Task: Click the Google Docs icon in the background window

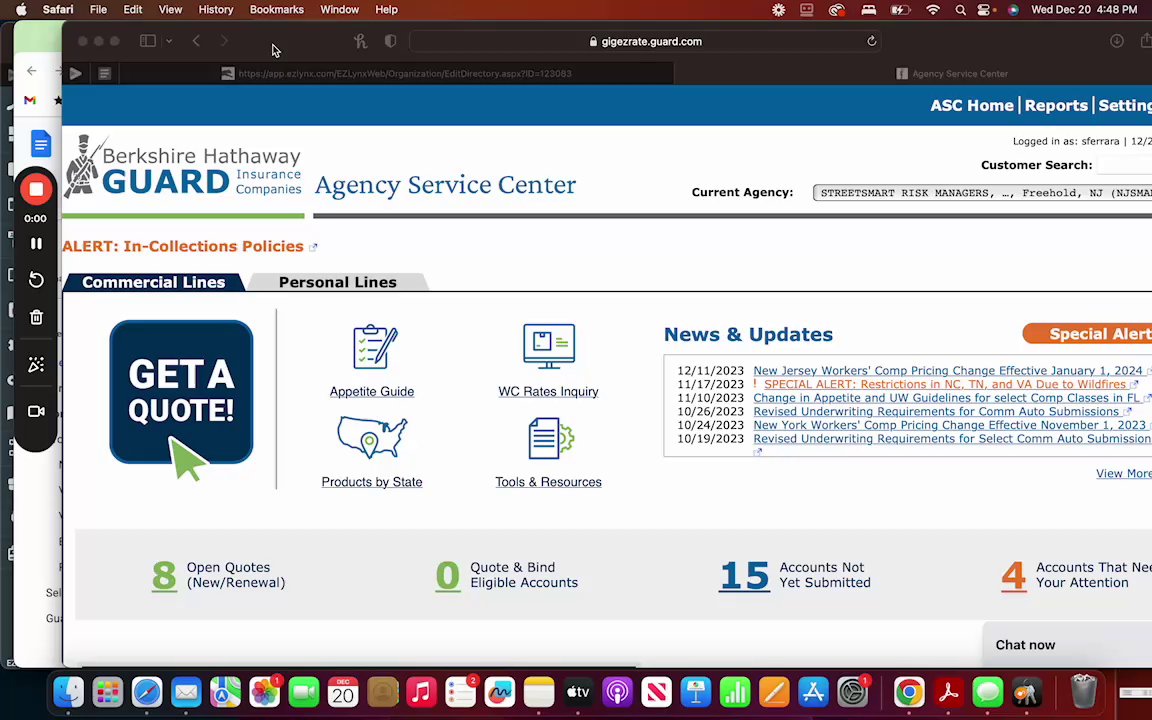Action: (40, 143)
